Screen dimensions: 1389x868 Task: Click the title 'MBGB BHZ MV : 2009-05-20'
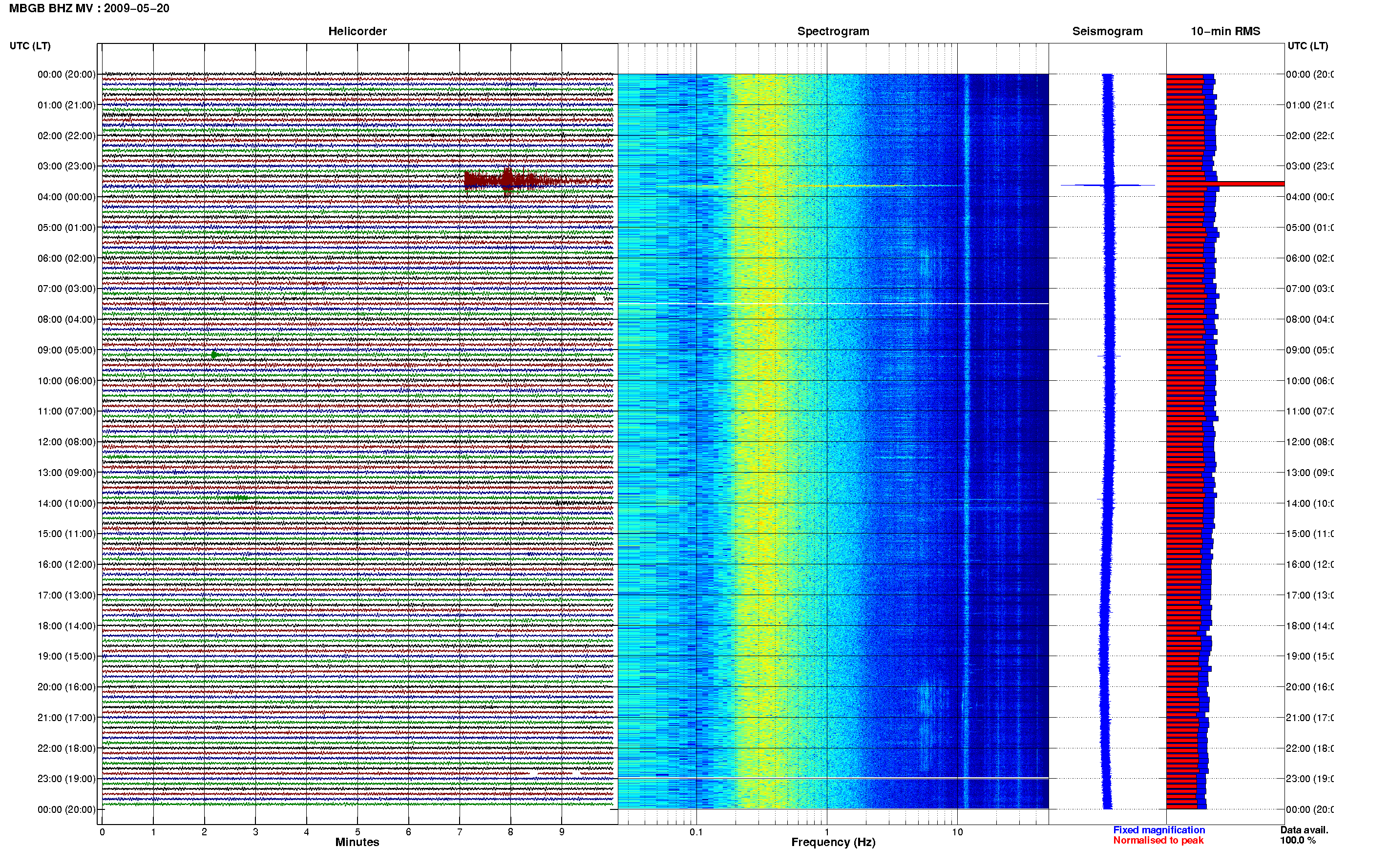point(89,8)
